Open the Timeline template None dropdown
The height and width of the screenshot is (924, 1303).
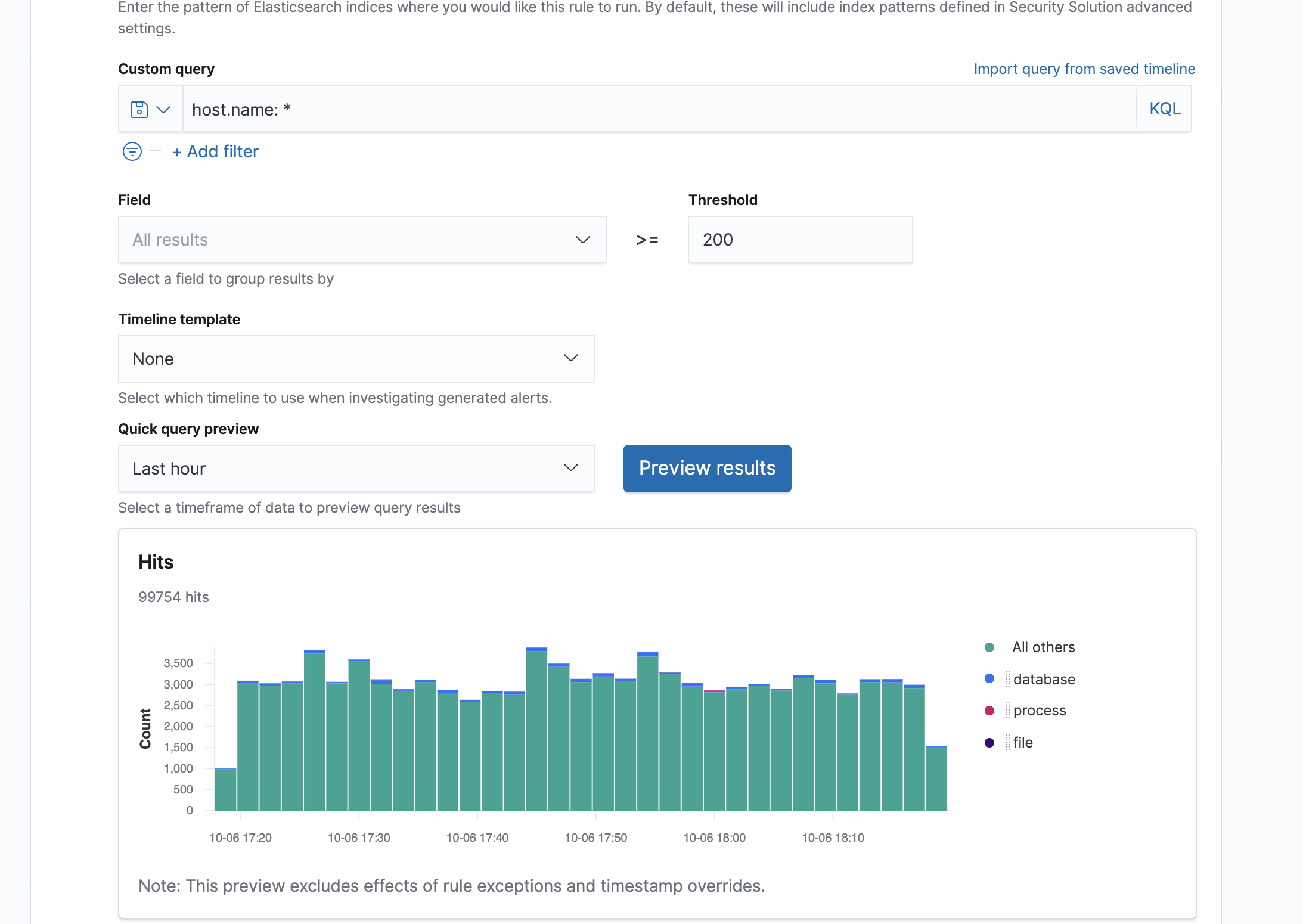coord(356,359)
